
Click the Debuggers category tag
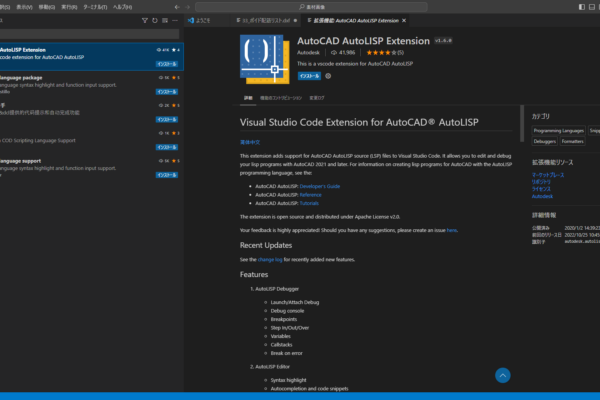click(x=545, y=141)
